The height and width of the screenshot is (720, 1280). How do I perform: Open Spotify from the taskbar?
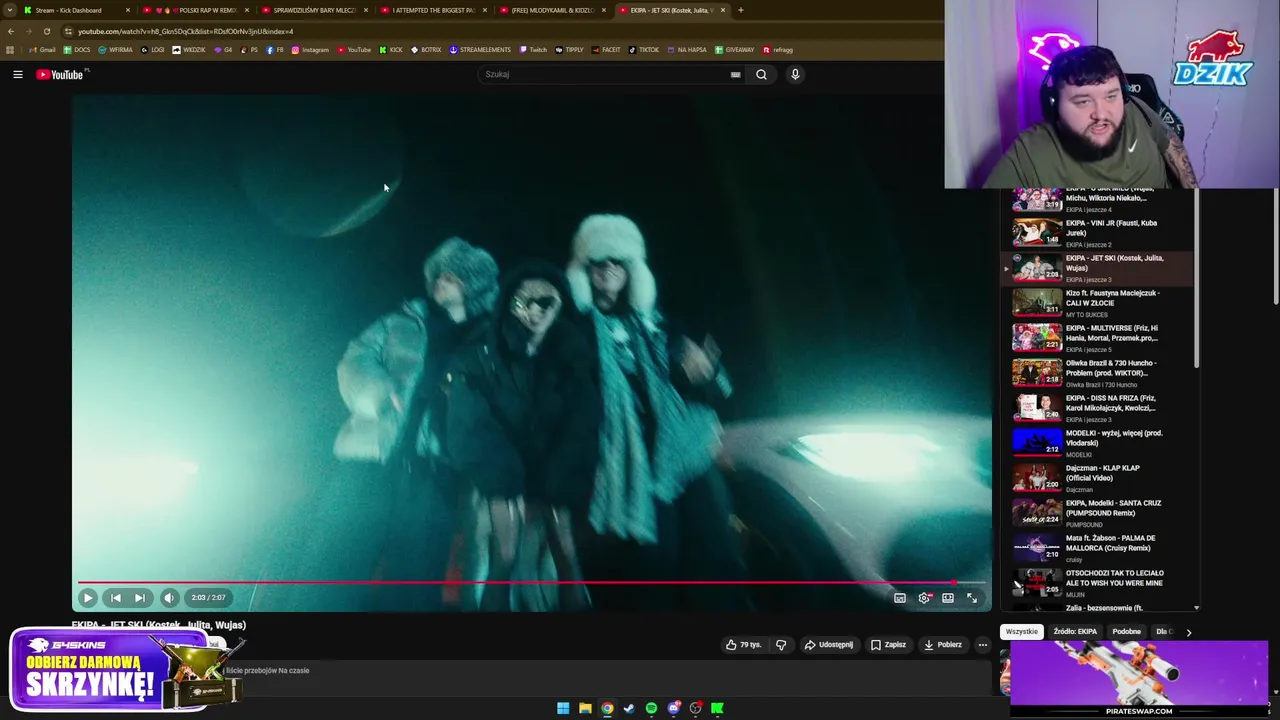coord(651,708)
